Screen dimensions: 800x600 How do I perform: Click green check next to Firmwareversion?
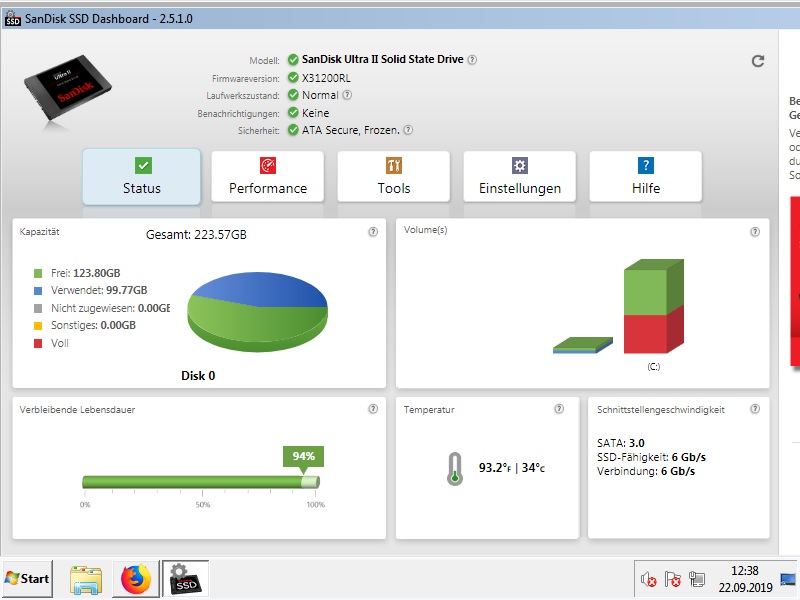click(x=293, y=78)
